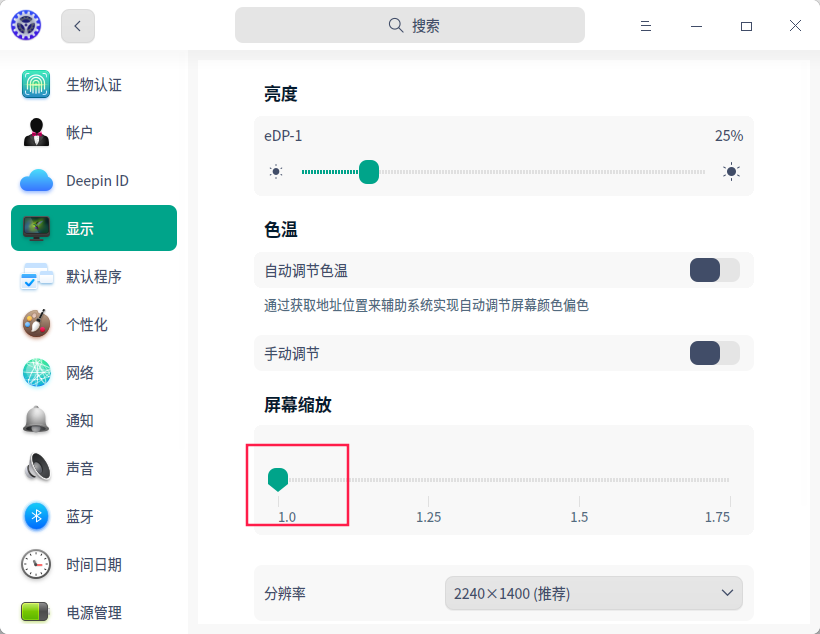Viewport: 820px width, 634px height.
Task: Open the 默认程序 settings
Action: [x=94, y=276]
